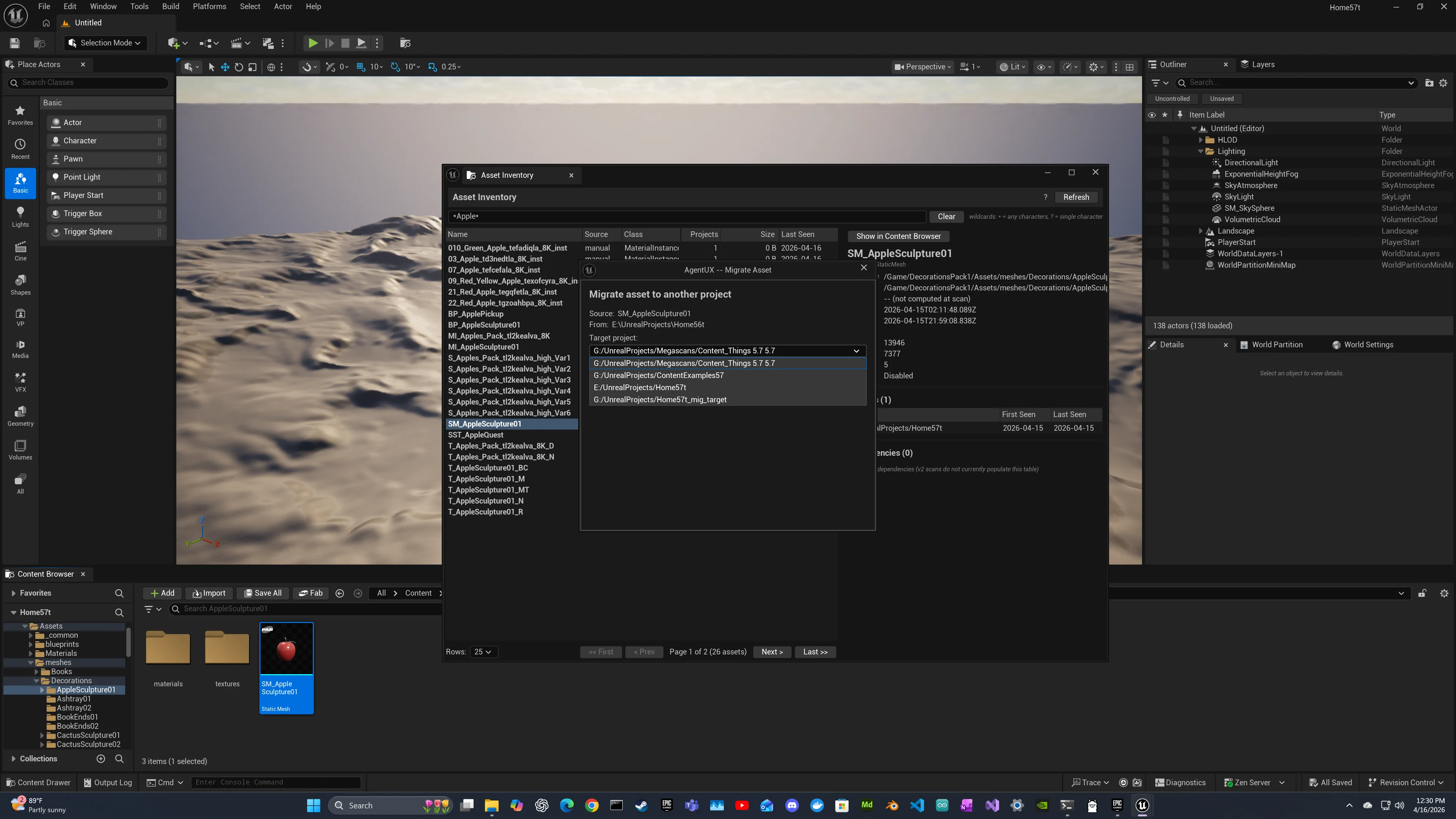
Task: Select the Favorites category in Place Actors
Action: point(20,115)
